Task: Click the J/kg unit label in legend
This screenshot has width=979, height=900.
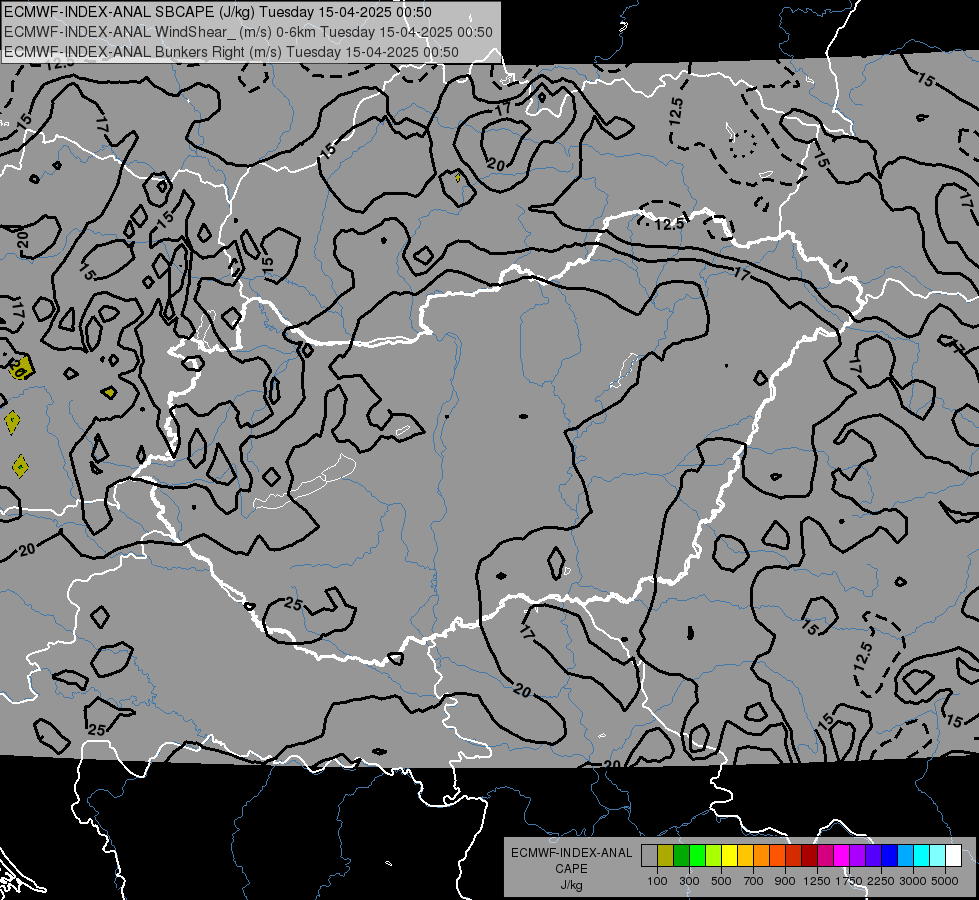Action: tap(571, 885)
